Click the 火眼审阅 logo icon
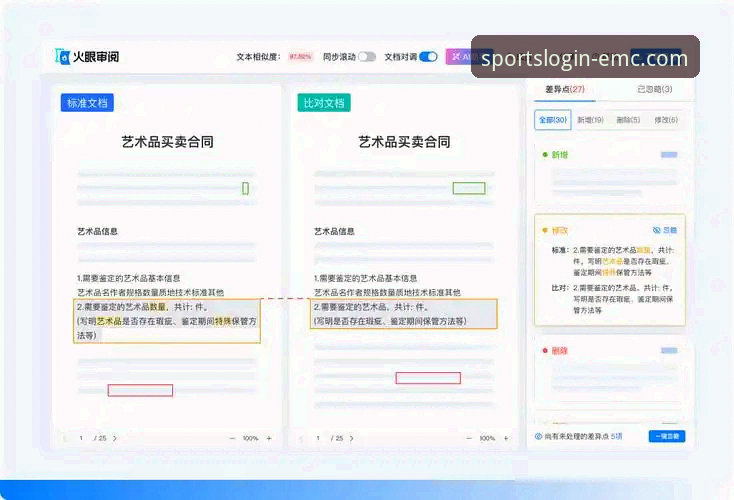 [62, 56]
